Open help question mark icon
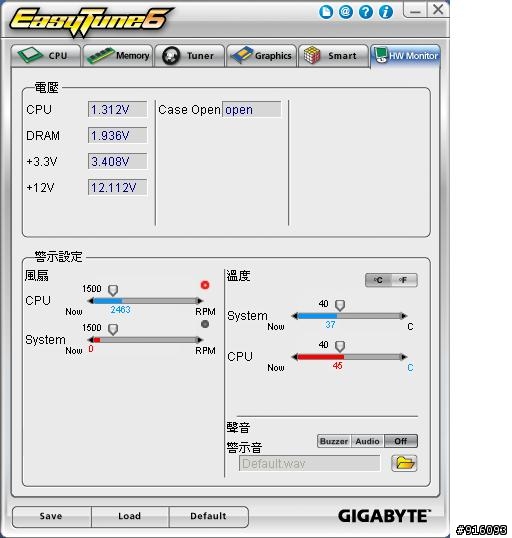This screenshot has width=512, height=538. 365,12
